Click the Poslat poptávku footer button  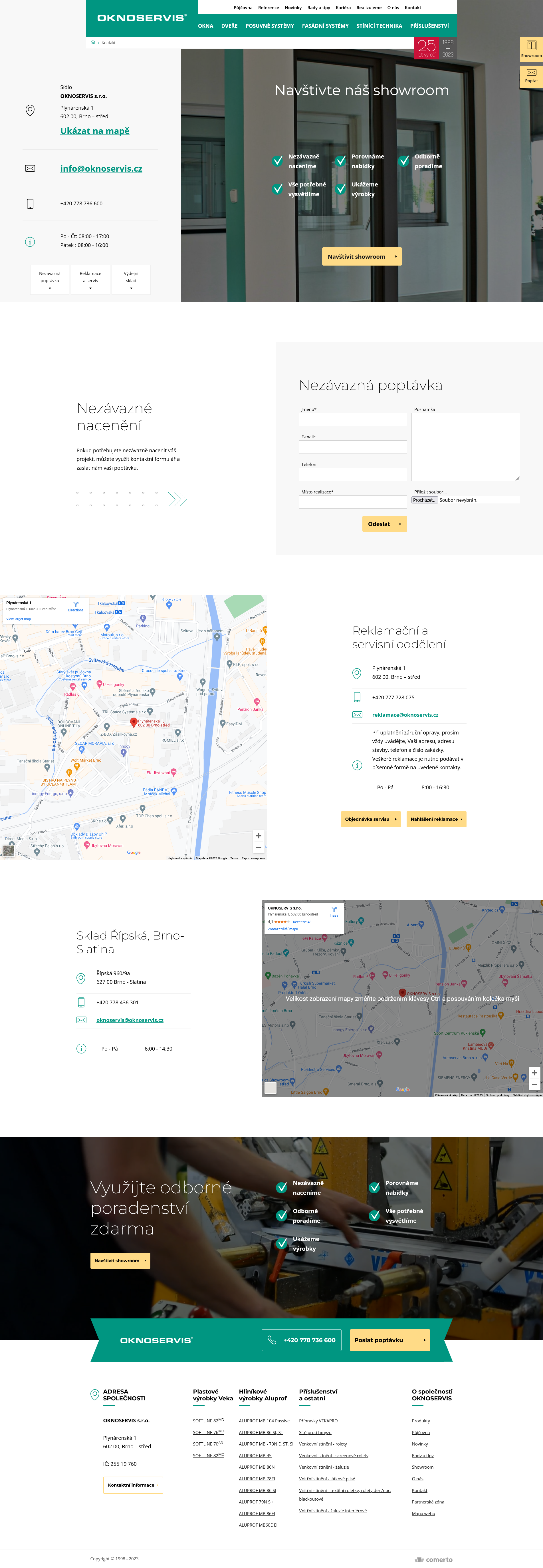[390, 1340]
